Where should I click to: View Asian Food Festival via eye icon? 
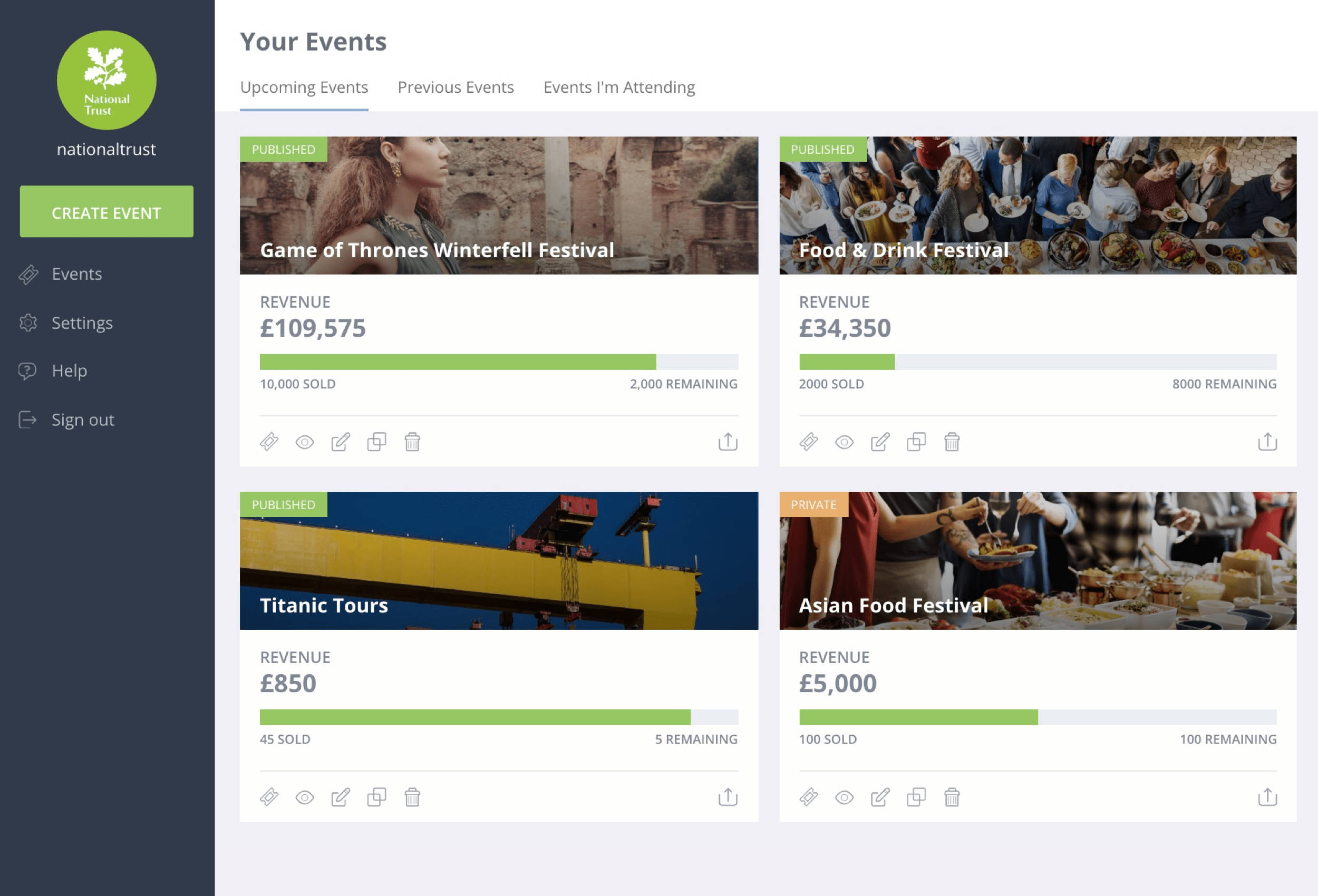[844, 797]
